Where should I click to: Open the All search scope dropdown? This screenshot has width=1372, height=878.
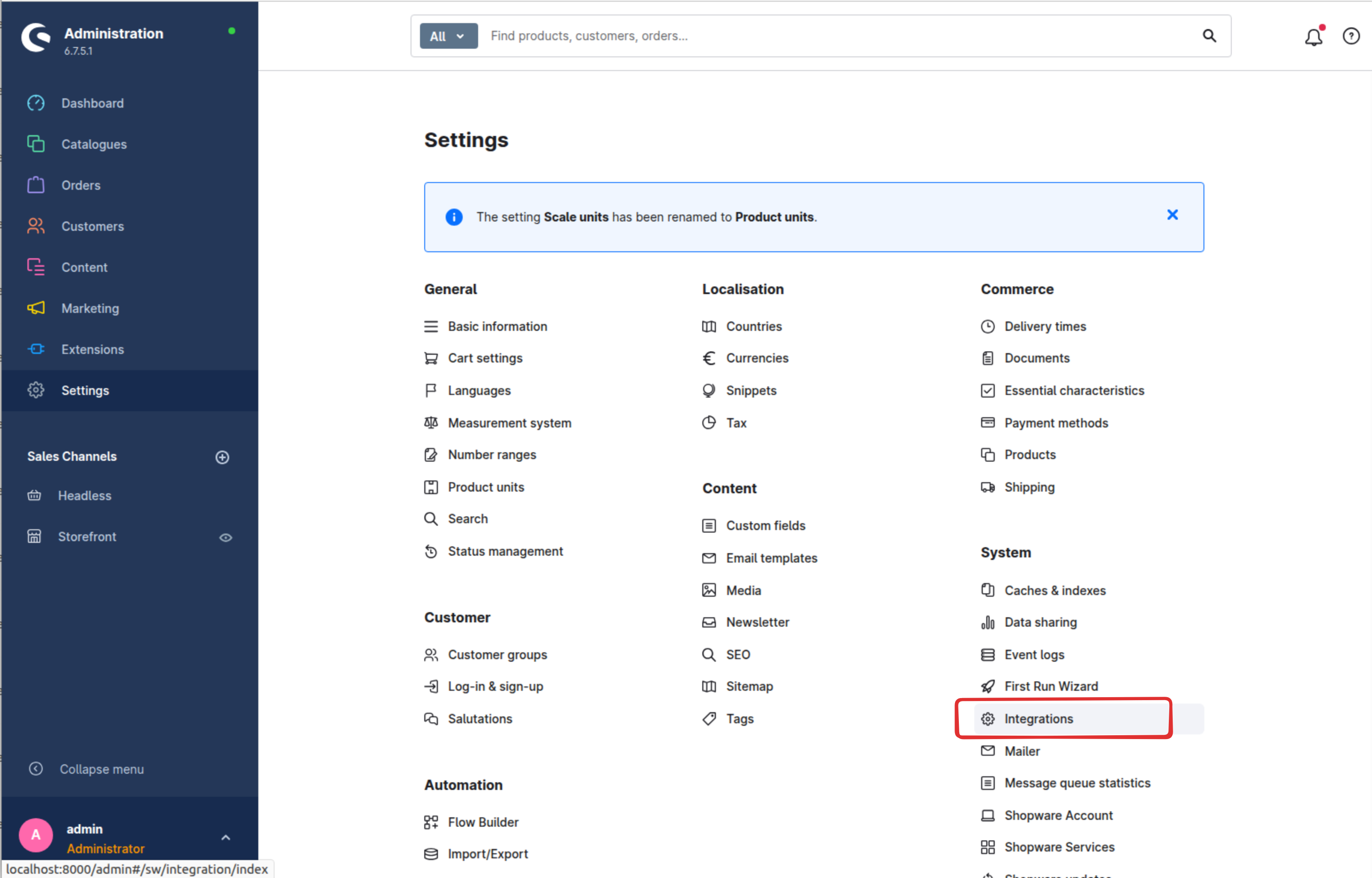[x=448, y=35]
